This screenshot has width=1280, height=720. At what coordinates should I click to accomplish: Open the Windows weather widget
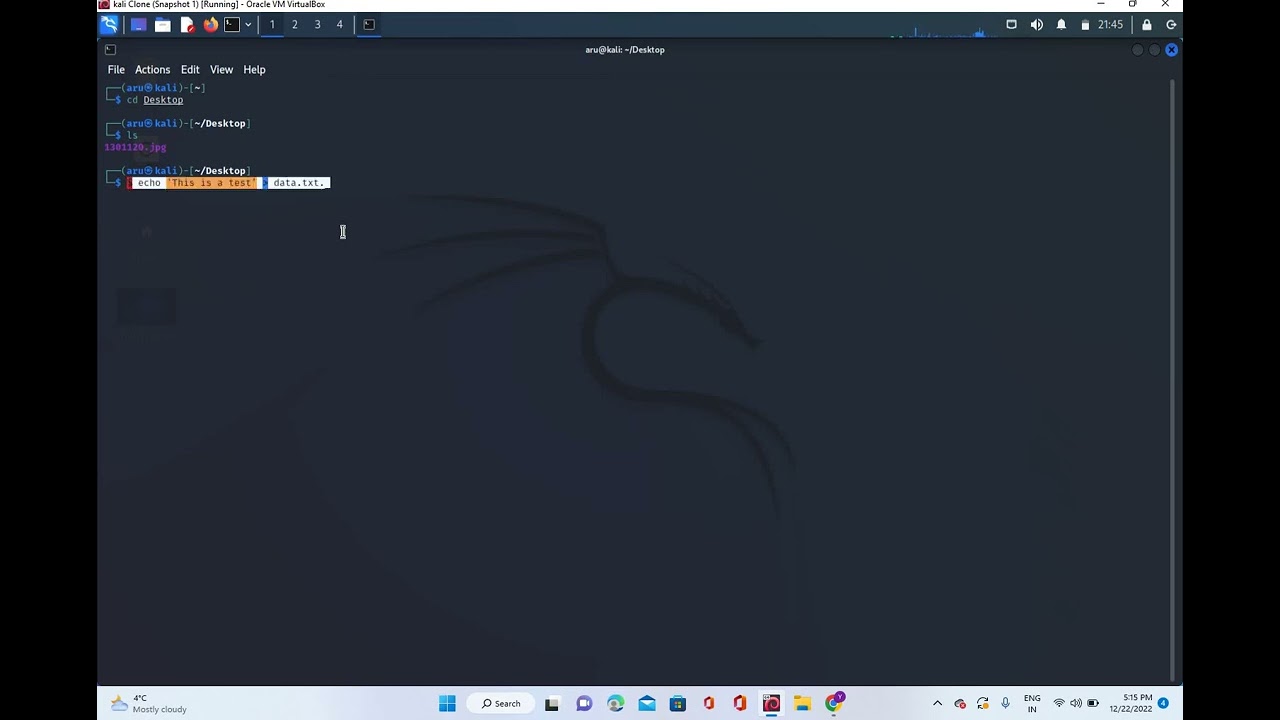pyautogui.click(x=148, y=703)
